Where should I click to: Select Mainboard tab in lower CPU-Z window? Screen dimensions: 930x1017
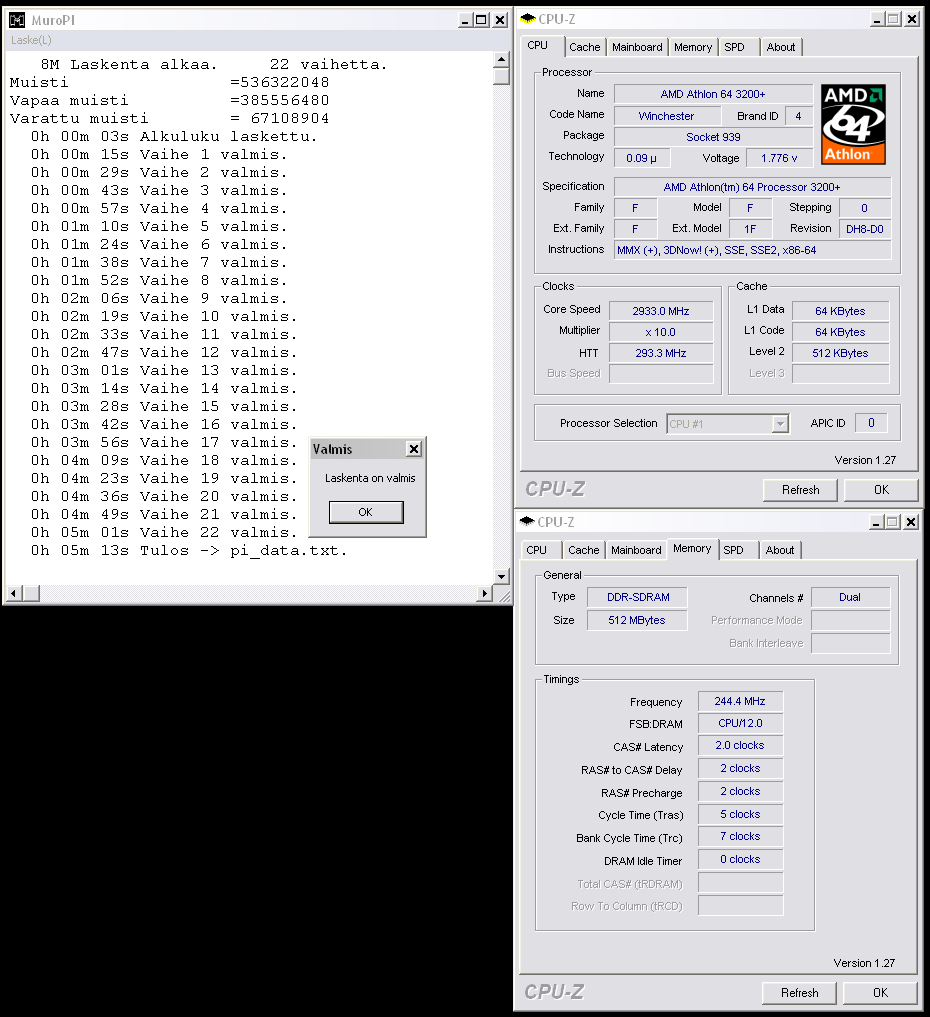(x=636, y=550)
